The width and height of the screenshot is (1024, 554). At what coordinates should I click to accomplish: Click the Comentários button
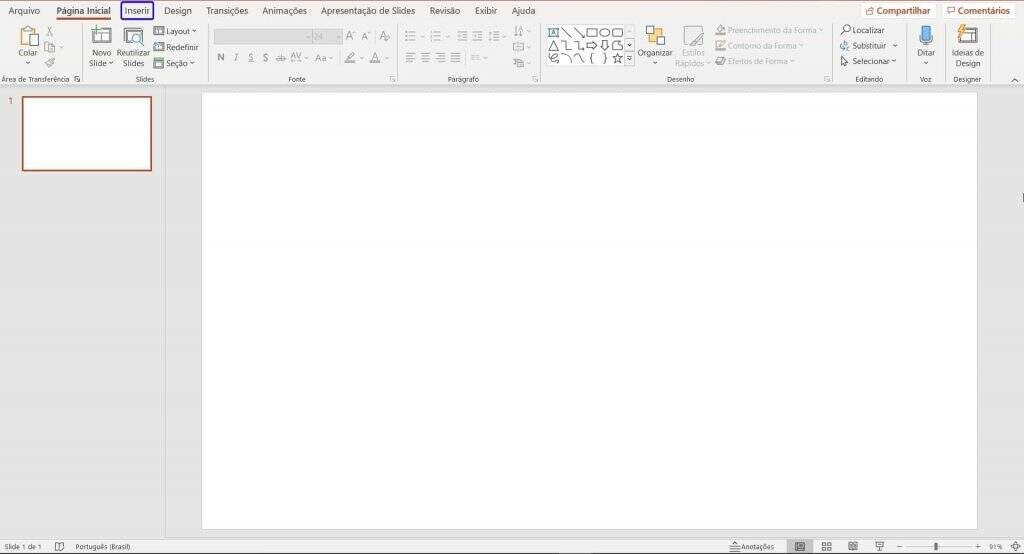point(978,10)
